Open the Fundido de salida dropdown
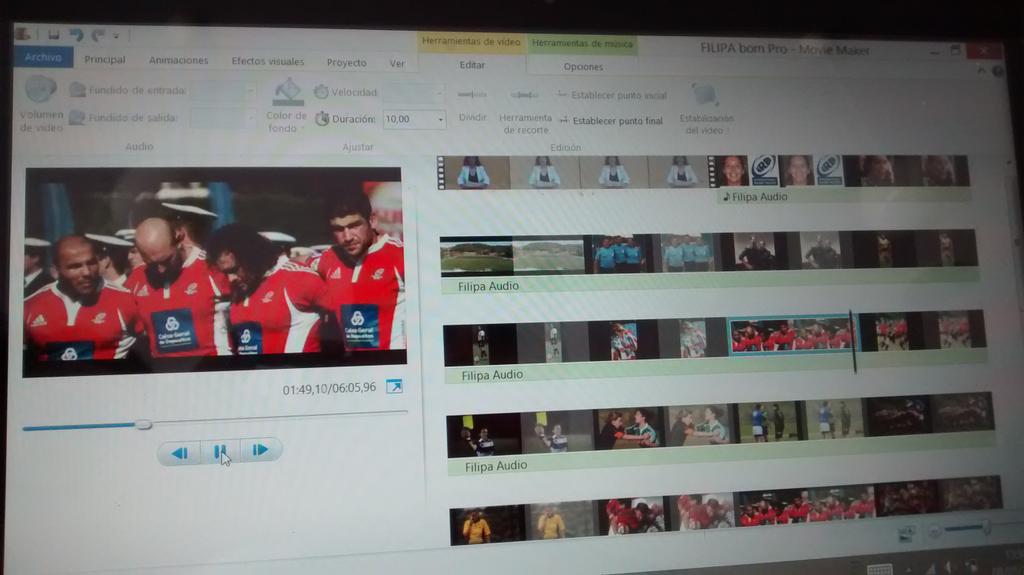Viewport: 1024px width, 575px height. tap(223, 118)
